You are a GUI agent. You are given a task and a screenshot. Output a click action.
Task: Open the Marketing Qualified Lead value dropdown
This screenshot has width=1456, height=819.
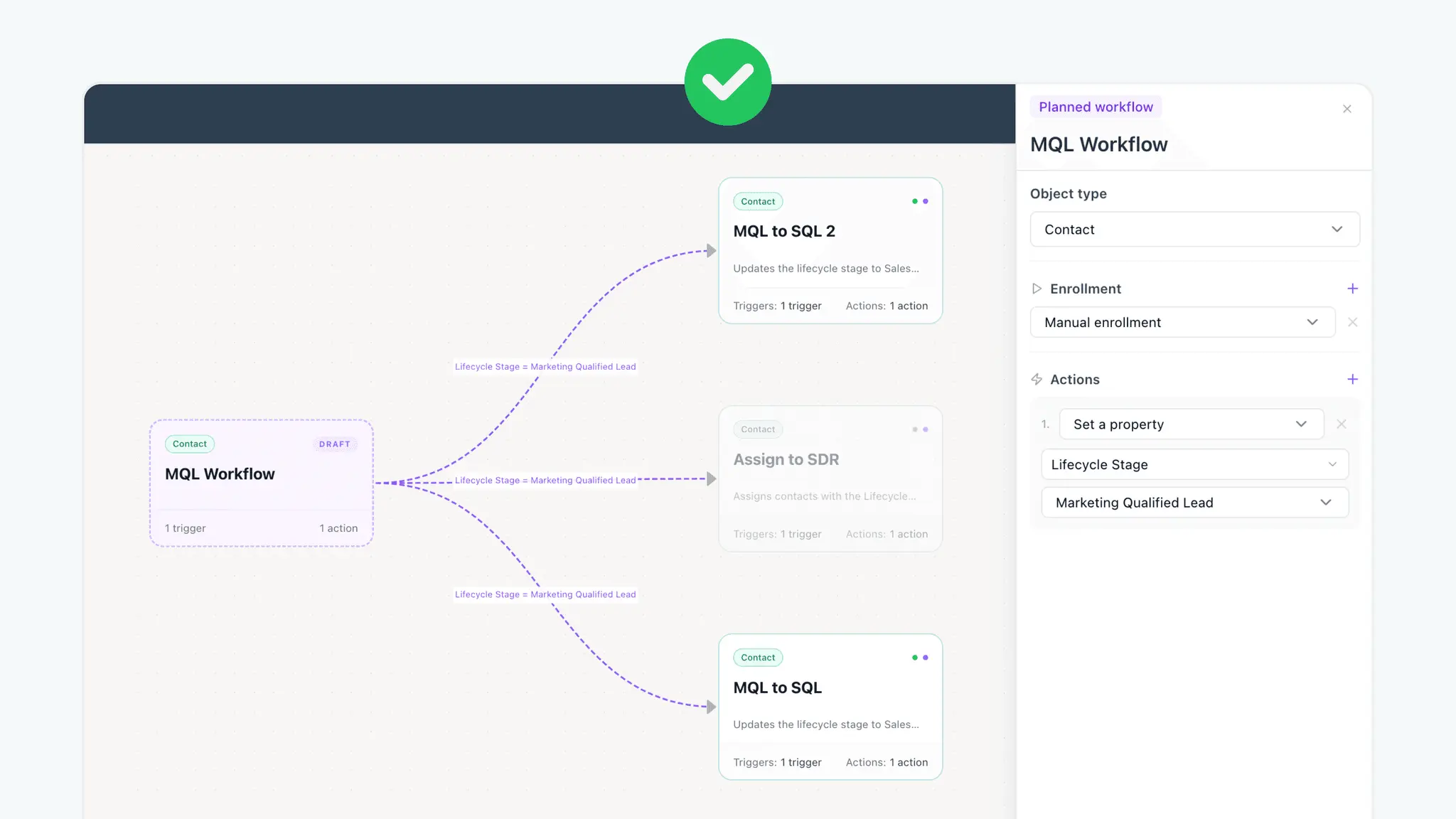[1194, 503]
